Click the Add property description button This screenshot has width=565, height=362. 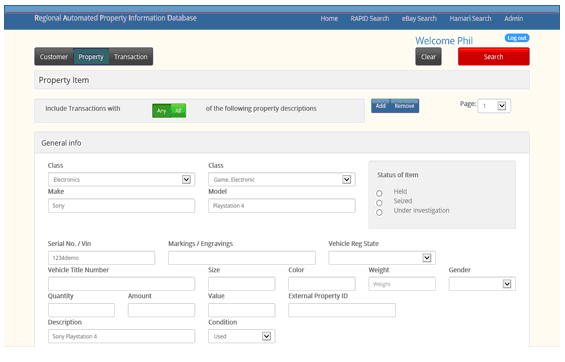coord(381,106)
